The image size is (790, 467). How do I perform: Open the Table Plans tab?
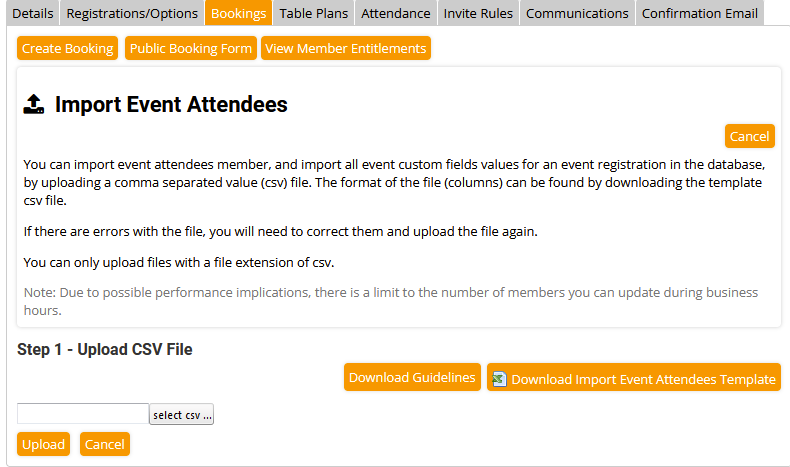(314, 13)
